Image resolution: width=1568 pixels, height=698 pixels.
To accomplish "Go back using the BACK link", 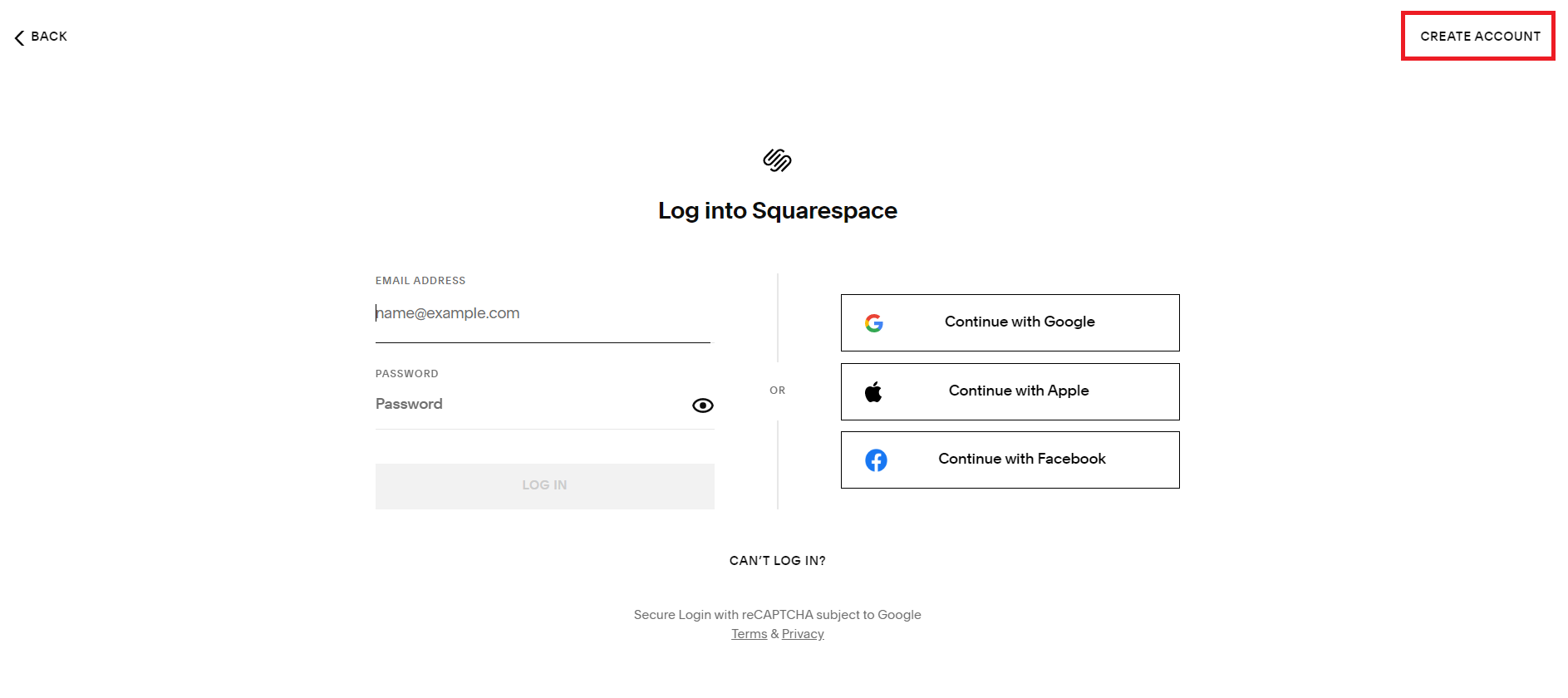I will 41,37.
